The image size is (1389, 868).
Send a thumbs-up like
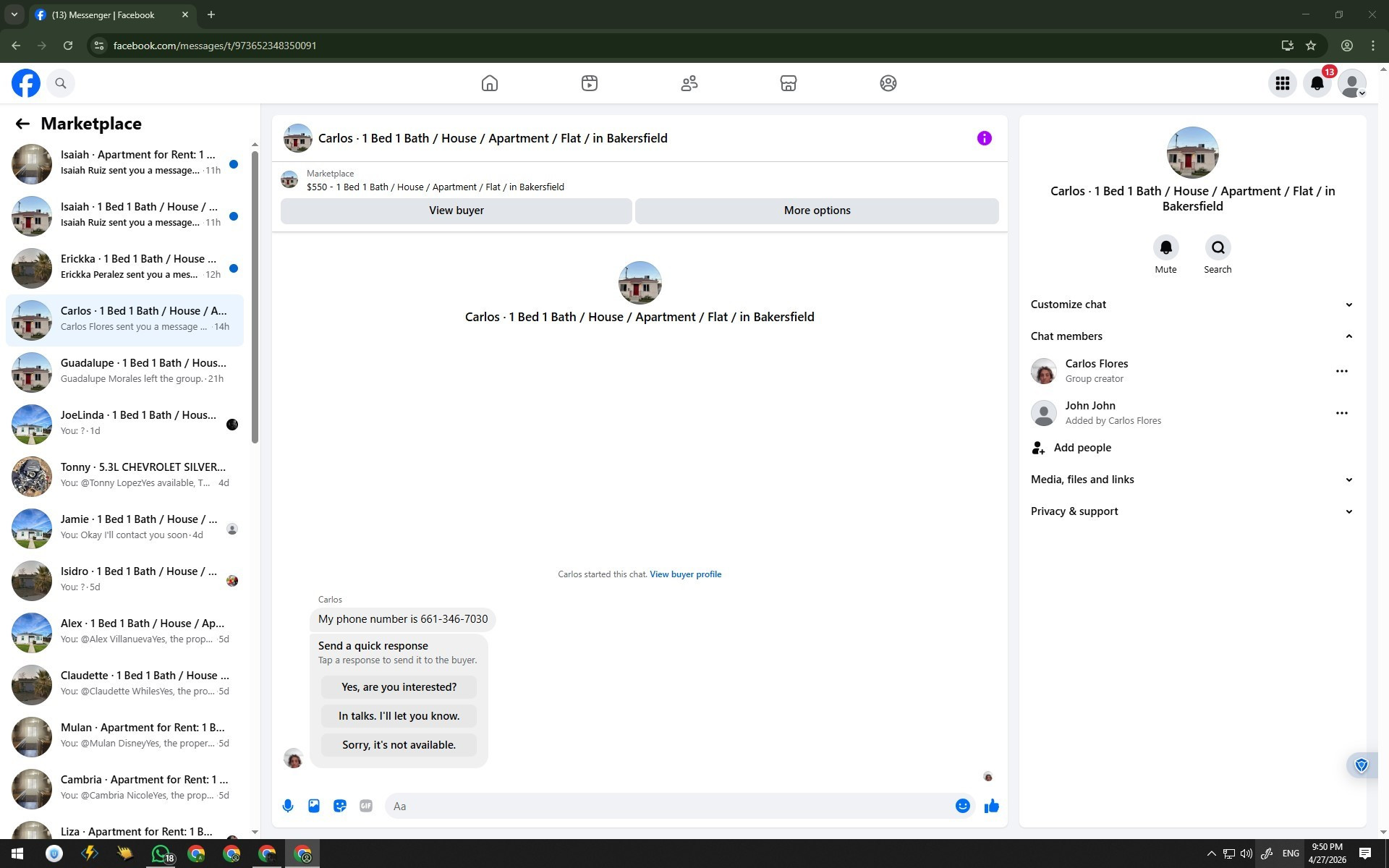click(991, 806)
